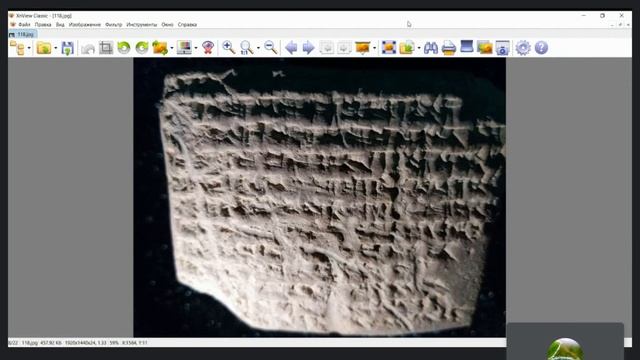Viewport: 640px width, 360px height.
Task: Click the Save As floppy disk icon
Action: tap(67, 48)
